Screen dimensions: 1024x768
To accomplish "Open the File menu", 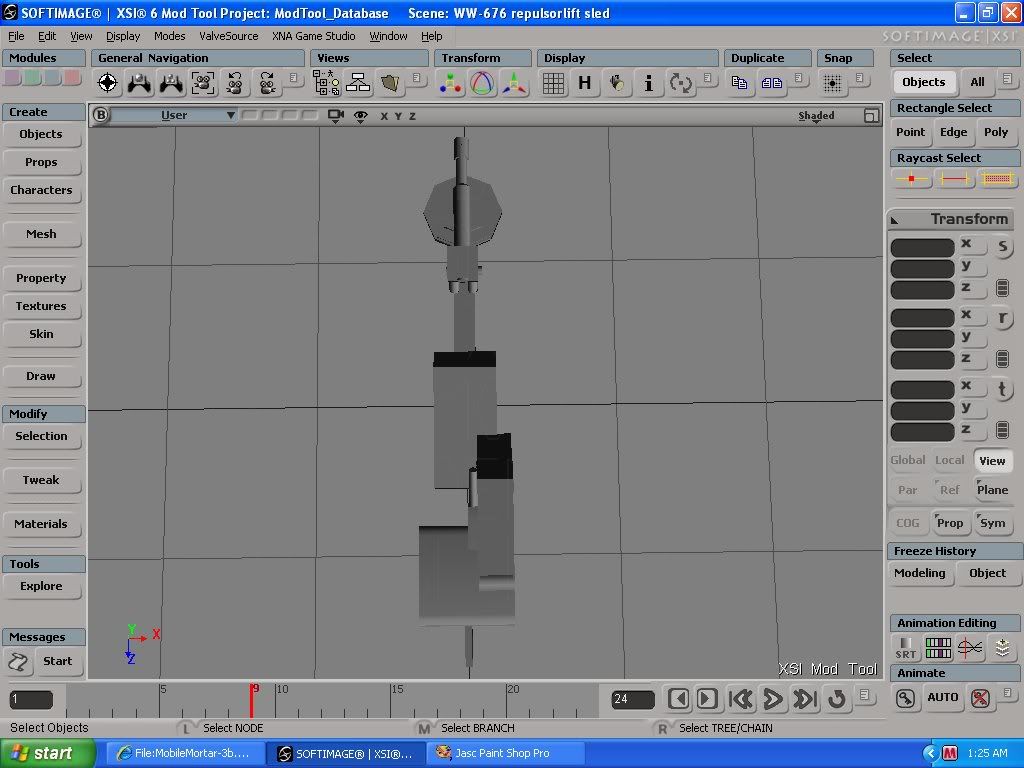I will [x=16, y=36].
